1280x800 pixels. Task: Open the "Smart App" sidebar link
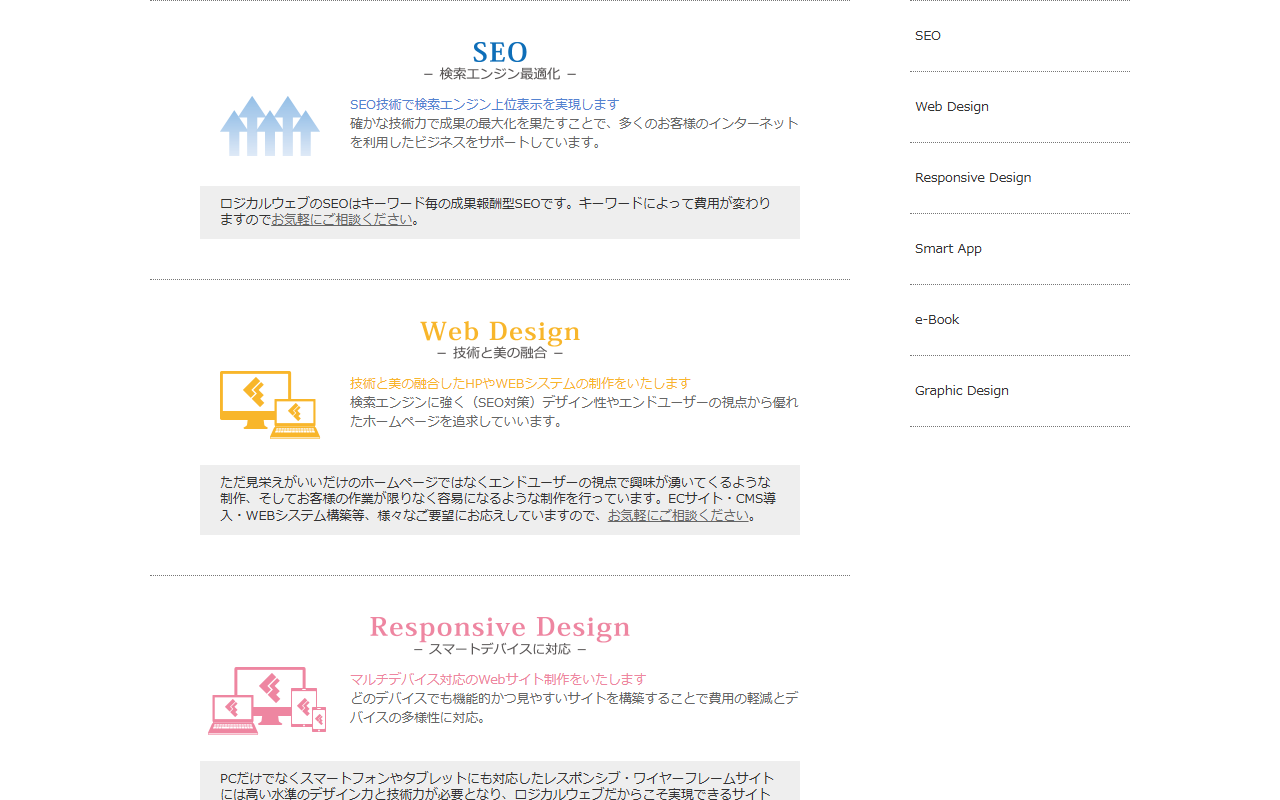(x=948, y=248)
